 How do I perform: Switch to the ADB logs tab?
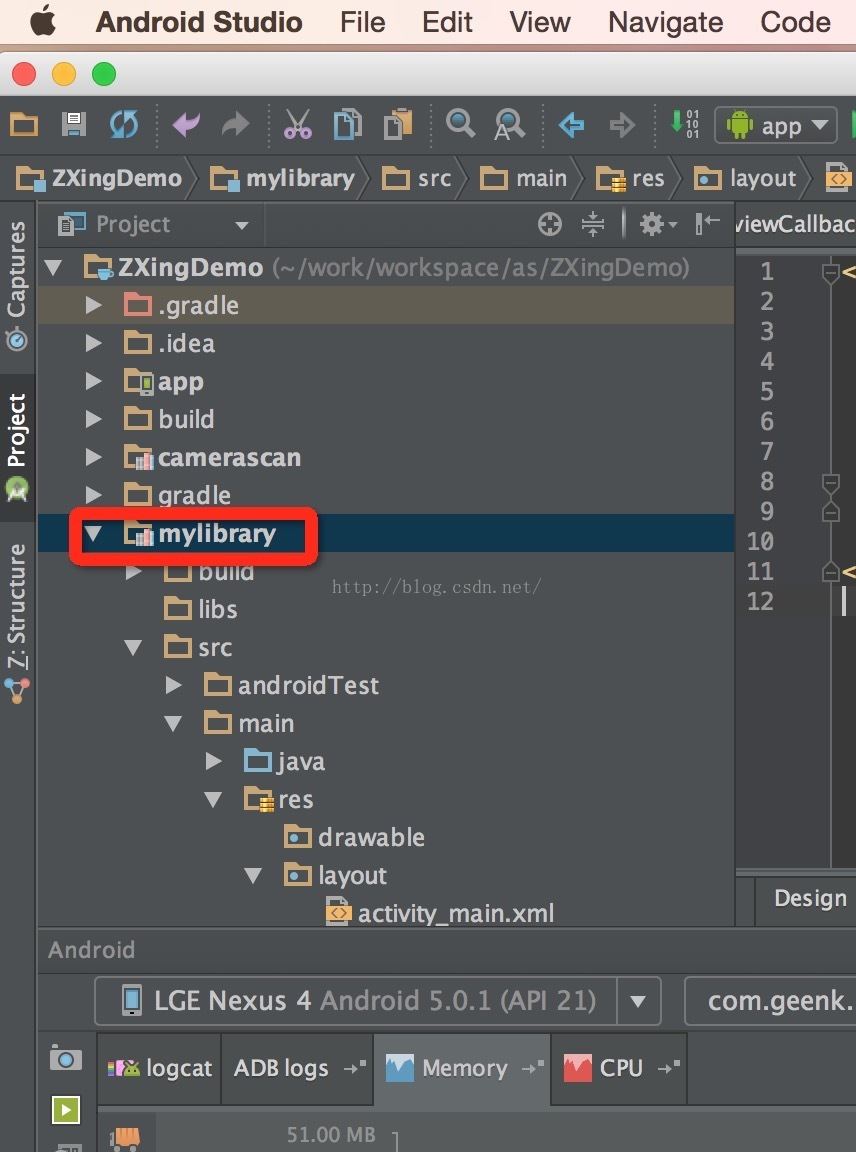tap(298, 1068)
